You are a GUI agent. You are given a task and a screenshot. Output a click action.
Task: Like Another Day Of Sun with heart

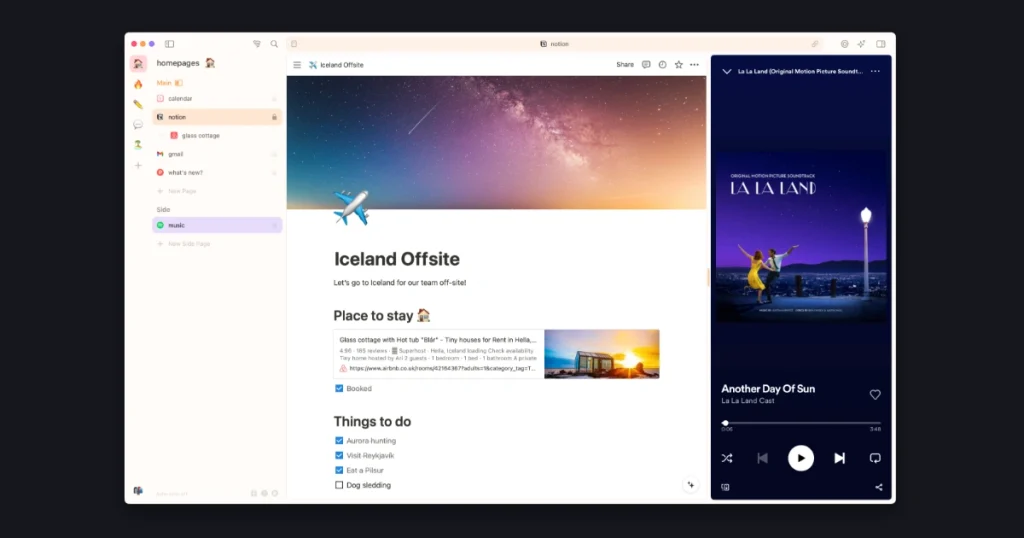[x=875, y=394]
